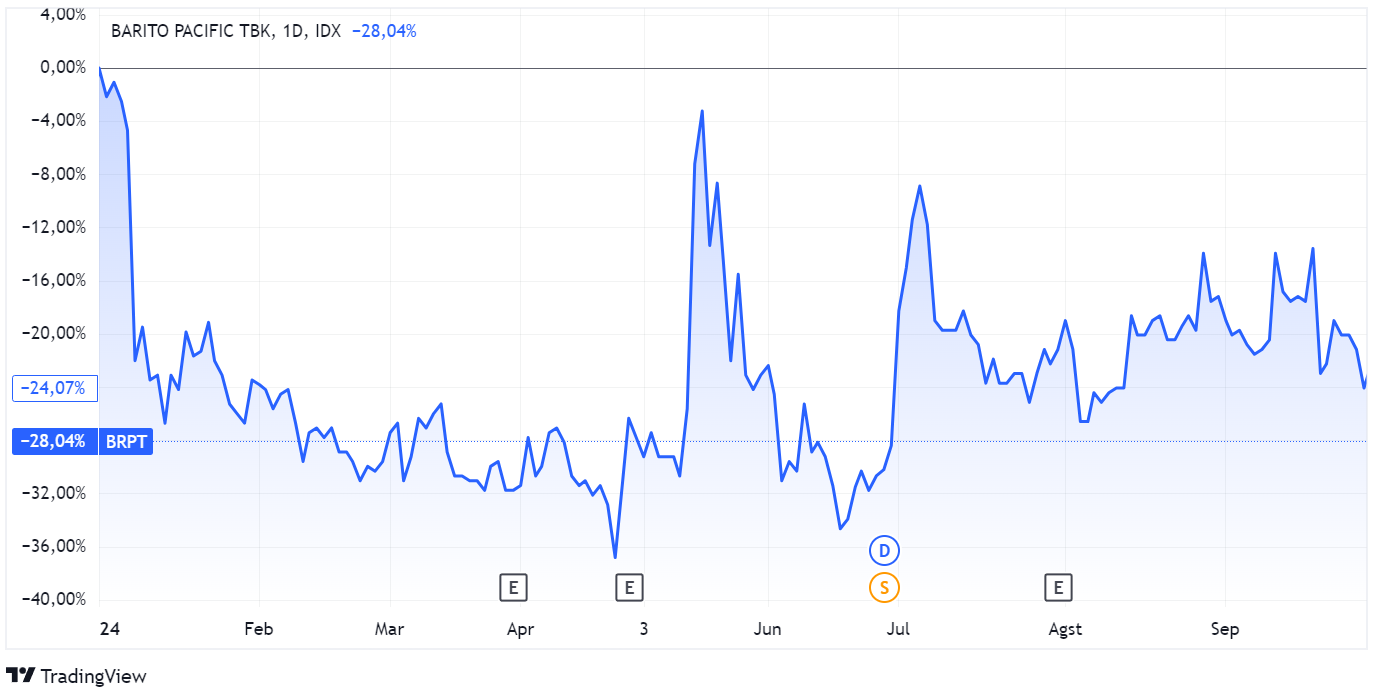Click the TradingView logo
Image resolution: width=1375 pixels, height=687 pixels.
pos(76,676)
